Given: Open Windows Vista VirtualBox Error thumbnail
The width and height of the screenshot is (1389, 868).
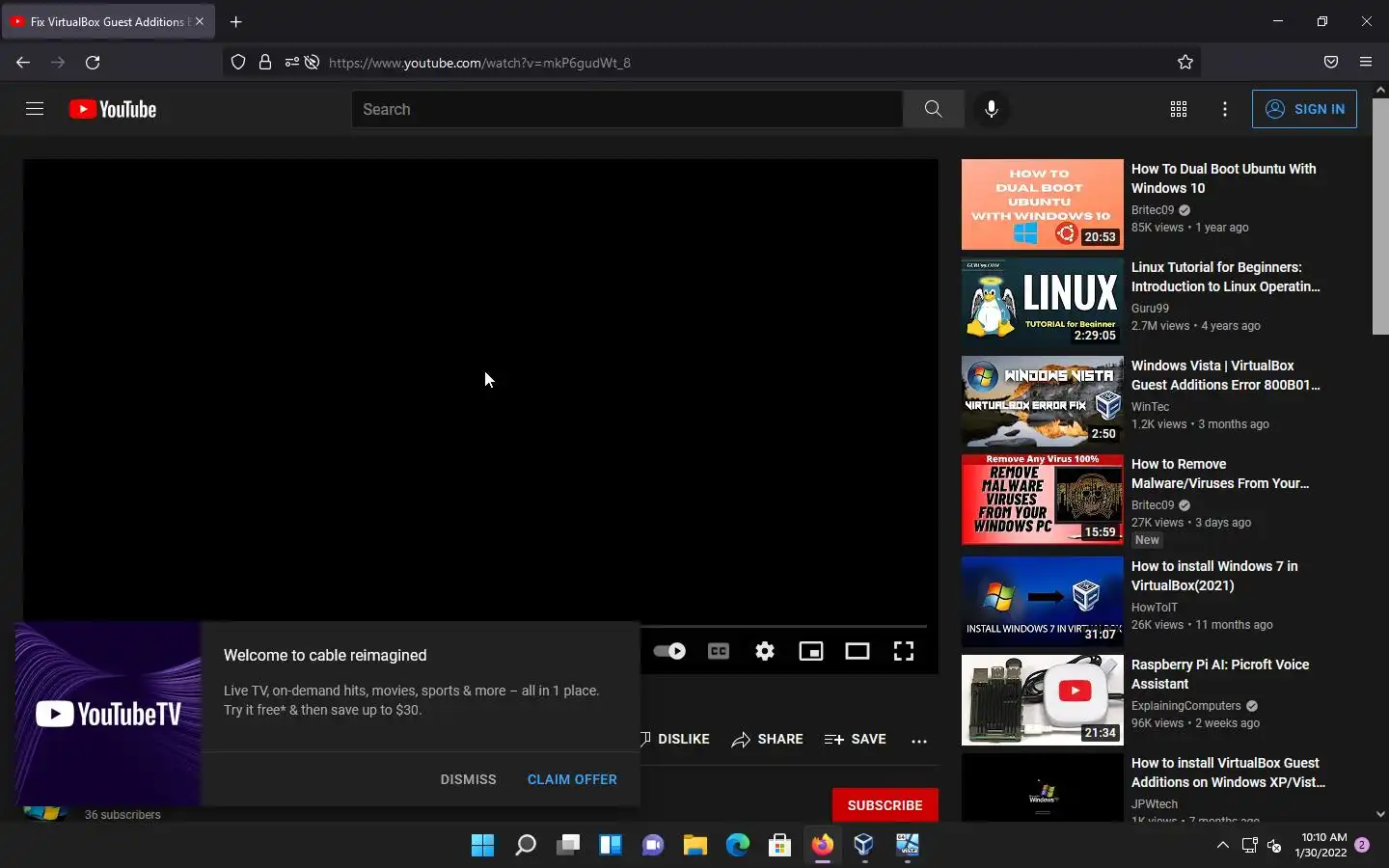Looking at the screenshot, I should click(1043, 401).
